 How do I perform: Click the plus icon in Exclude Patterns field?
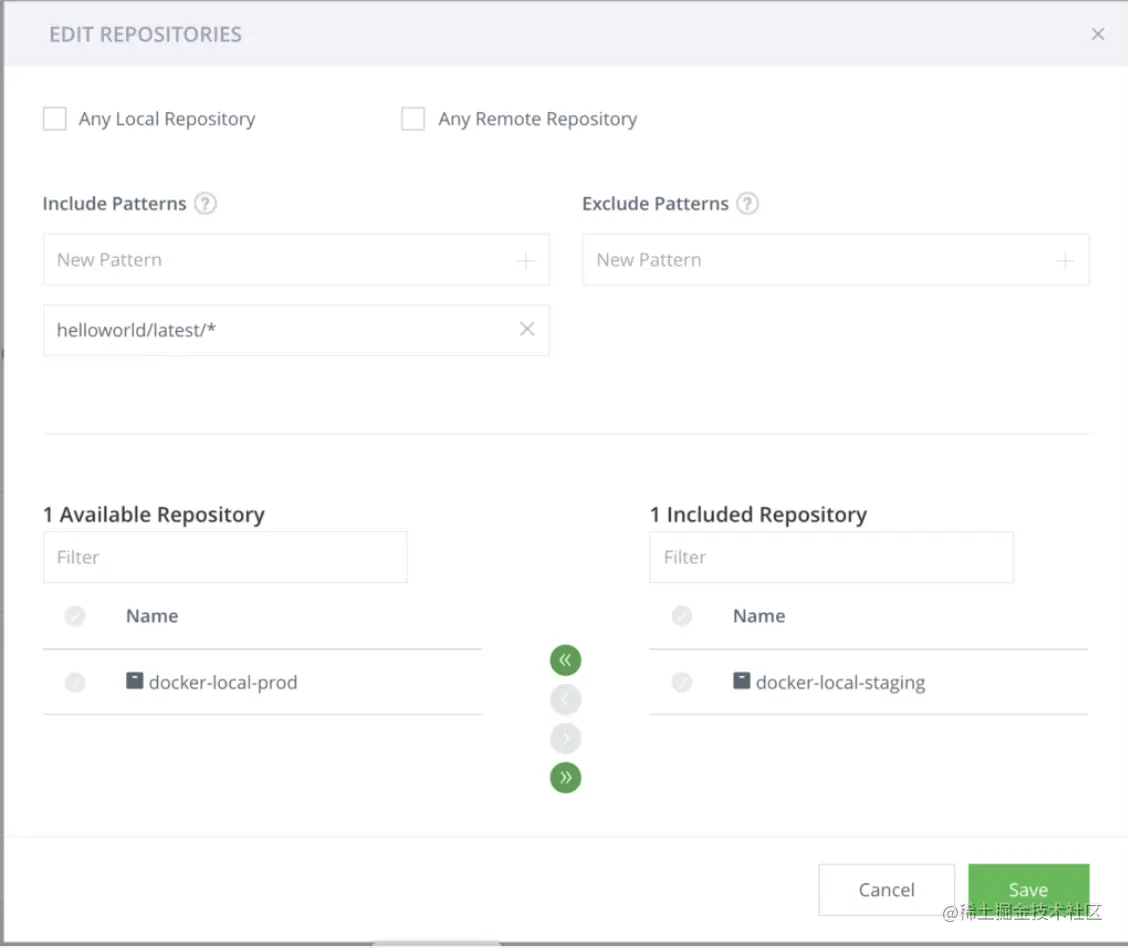click(1065, 261)
